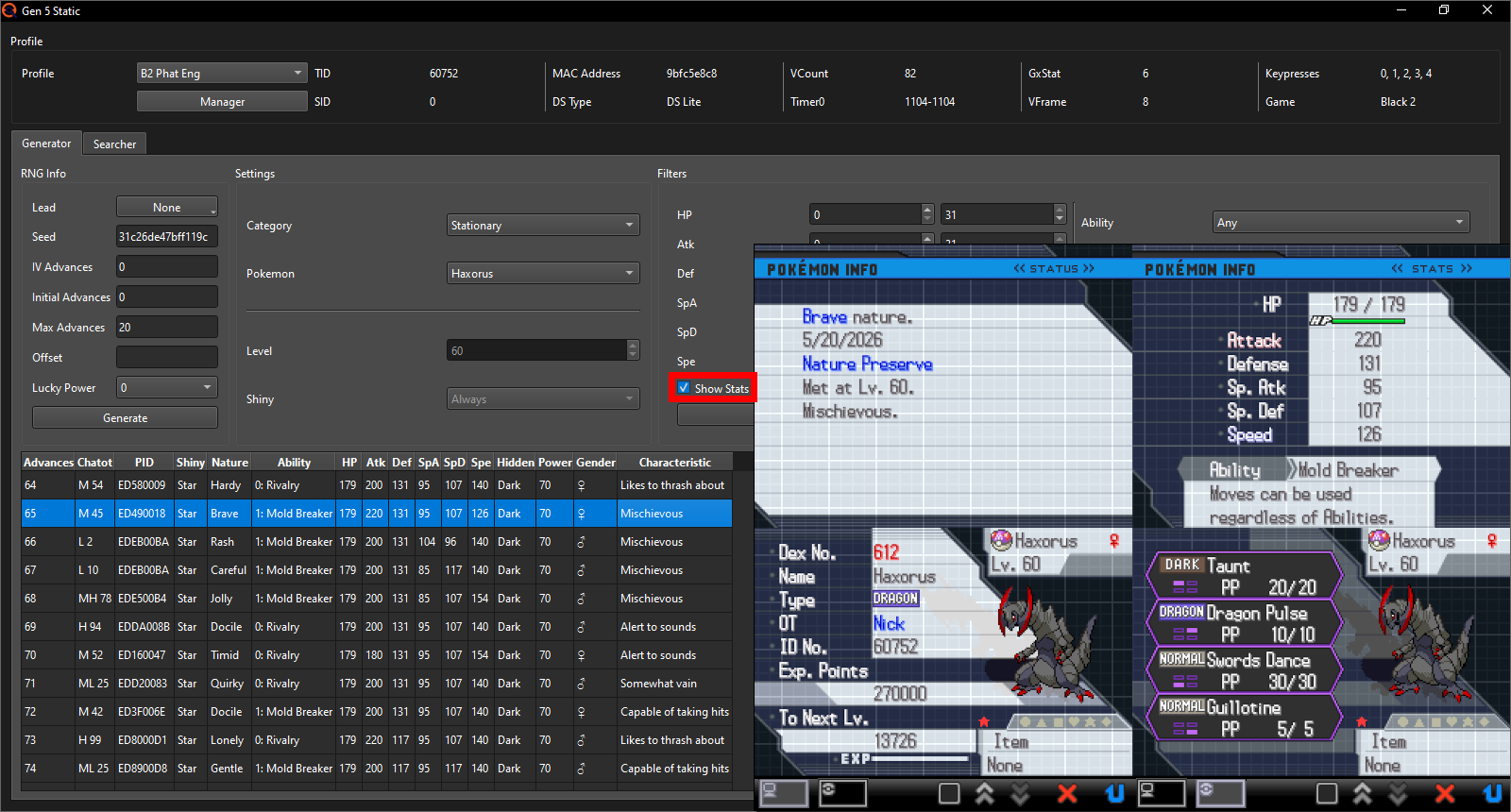Select the Quirky nature row at advance 71
The image size is (1511, 812).
coord(377,684)
